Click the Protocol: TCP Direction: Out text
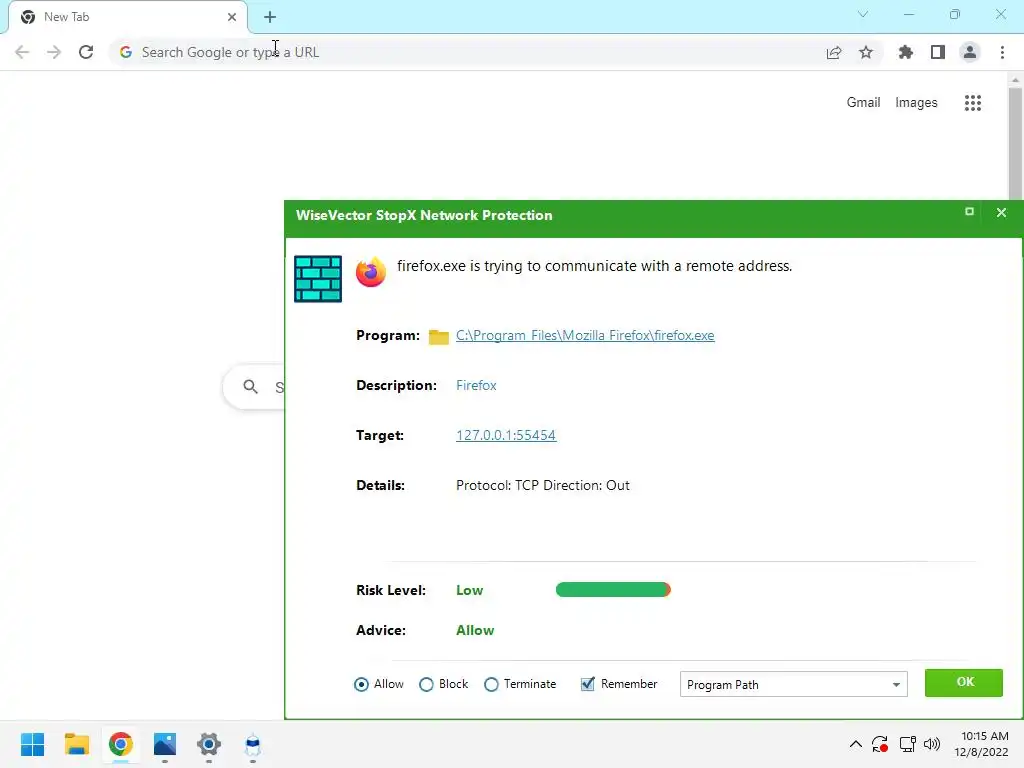 click(x=543, y=485)
